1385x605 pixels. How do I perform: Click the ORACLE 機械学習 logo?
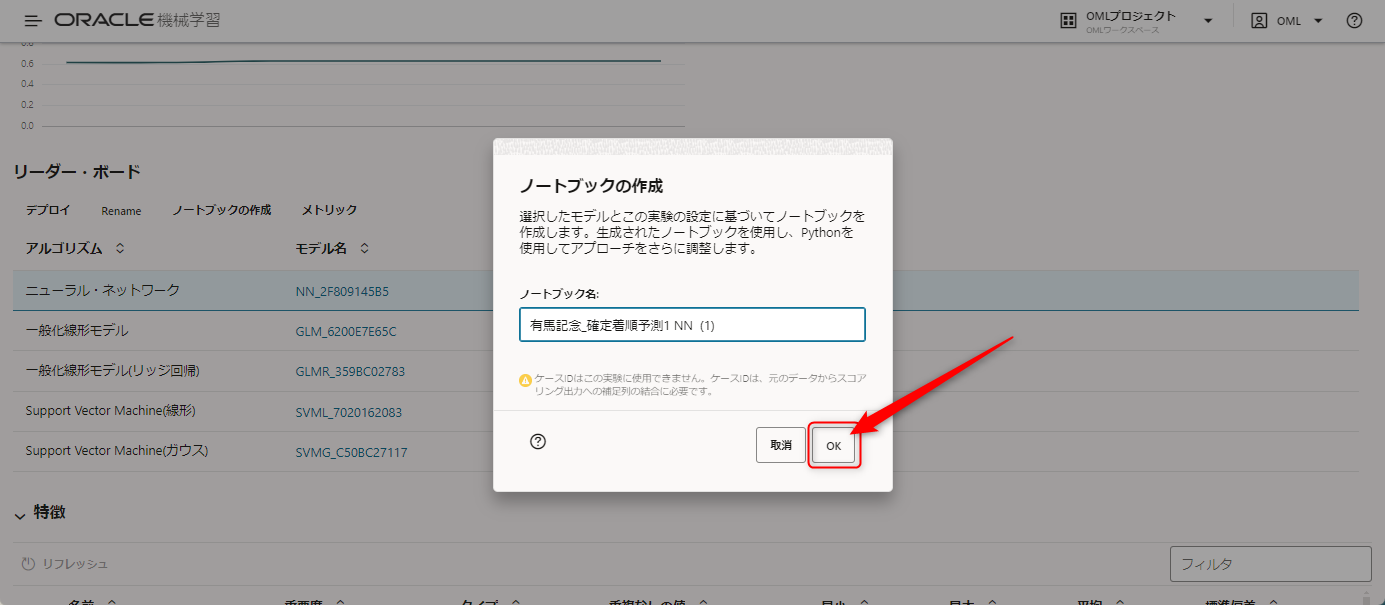(137, 20)
